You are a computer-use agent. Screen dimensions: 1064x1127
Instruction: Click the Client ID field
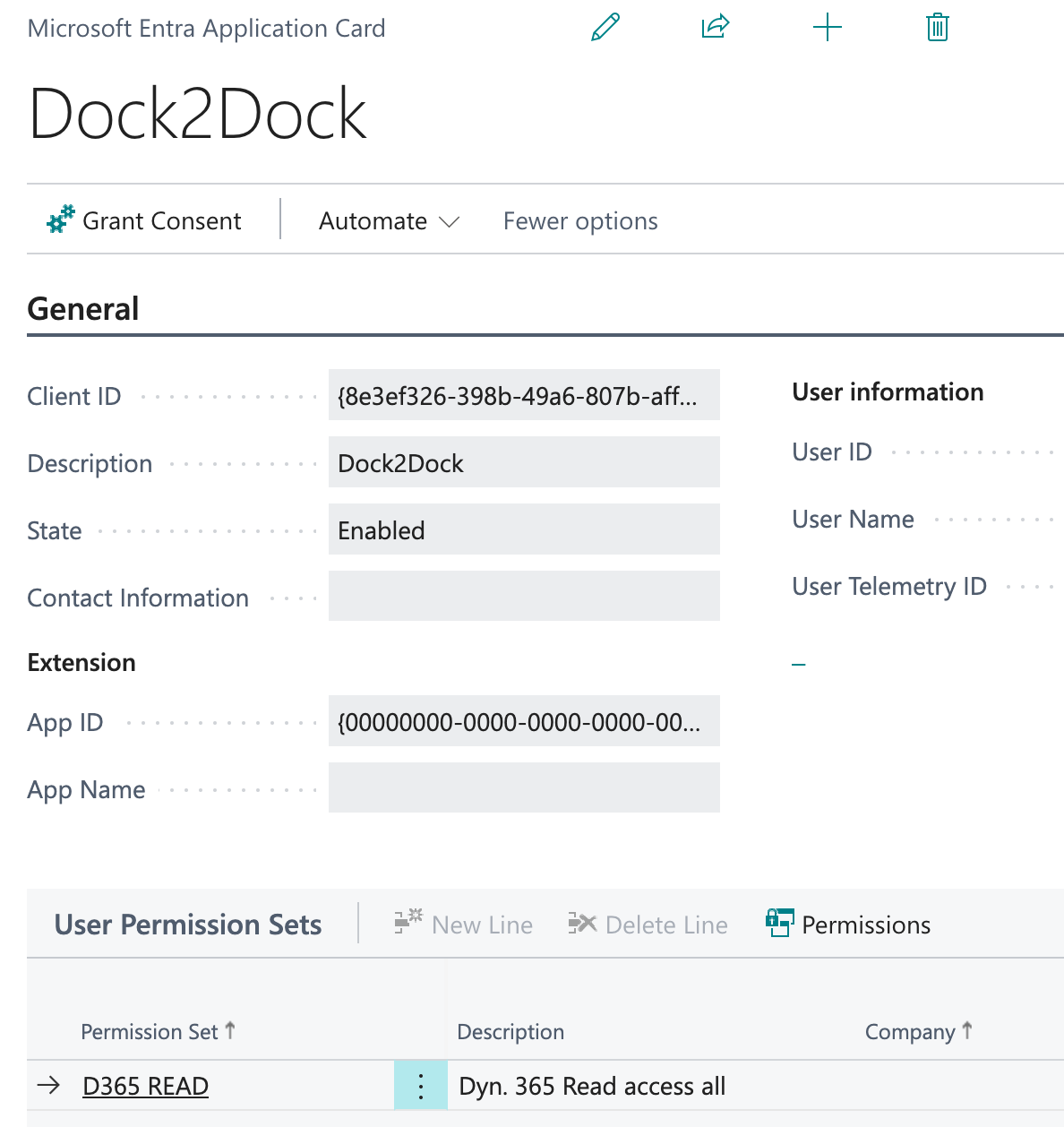(524, 395)
